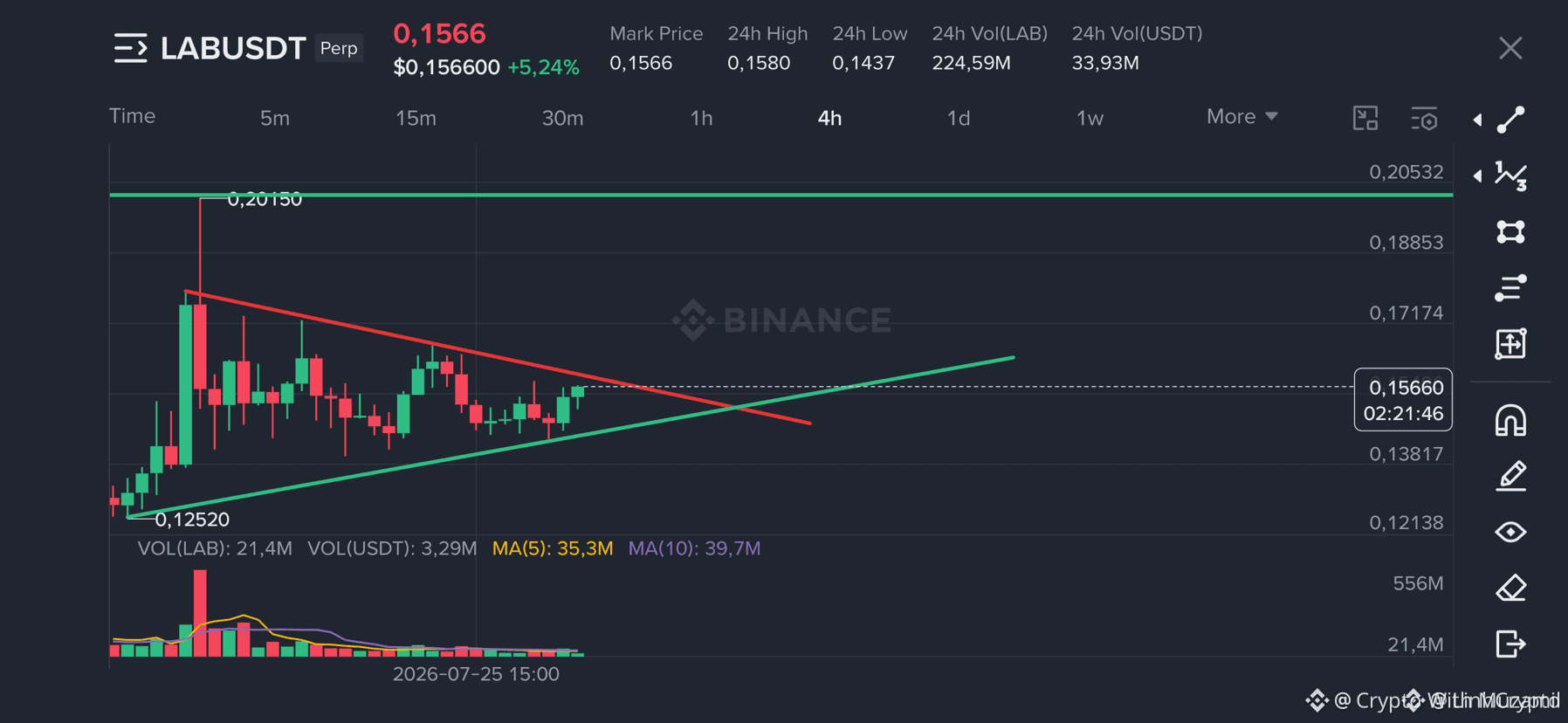Select the long position measure tool
Image resolution: width=1568 pixels, height=723 pixels.
click(1510, 343)
